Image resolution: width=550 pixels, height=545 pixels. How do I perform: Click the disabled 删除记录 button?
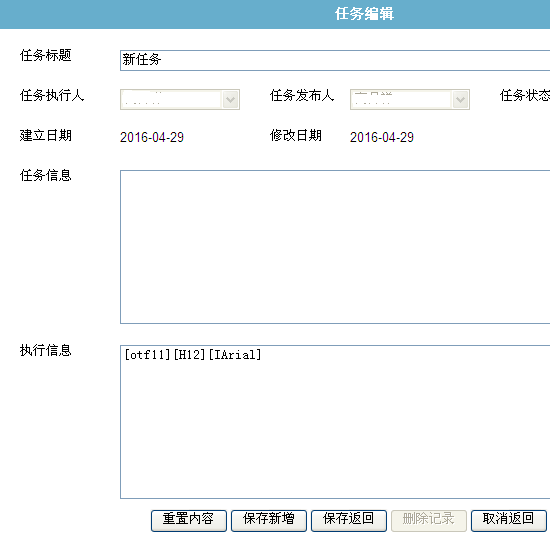tap(429, 520)
